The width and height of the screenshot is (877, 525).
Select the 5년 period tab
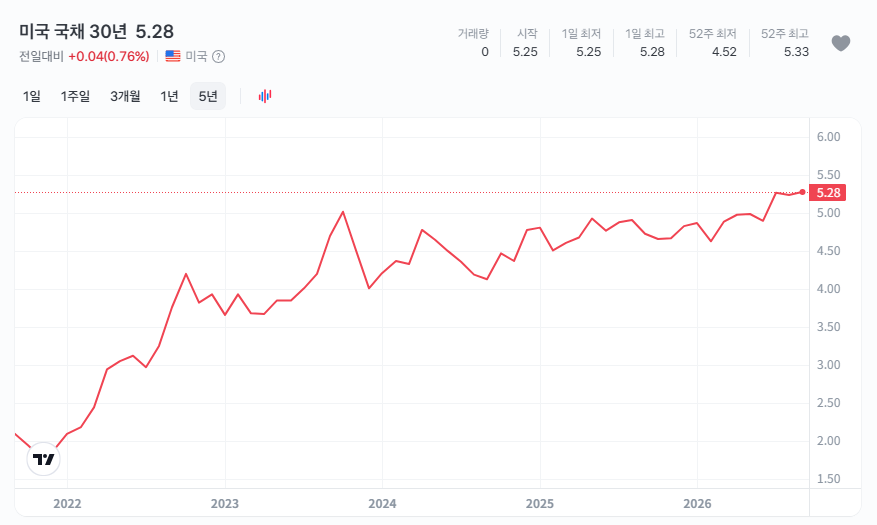tap(208, 96)
